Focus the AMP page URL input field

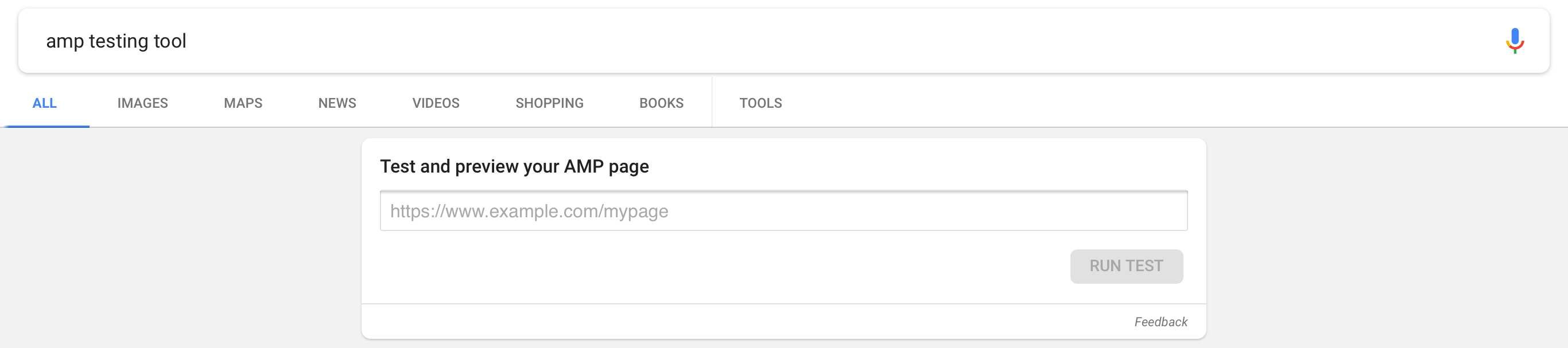[783, 210]
